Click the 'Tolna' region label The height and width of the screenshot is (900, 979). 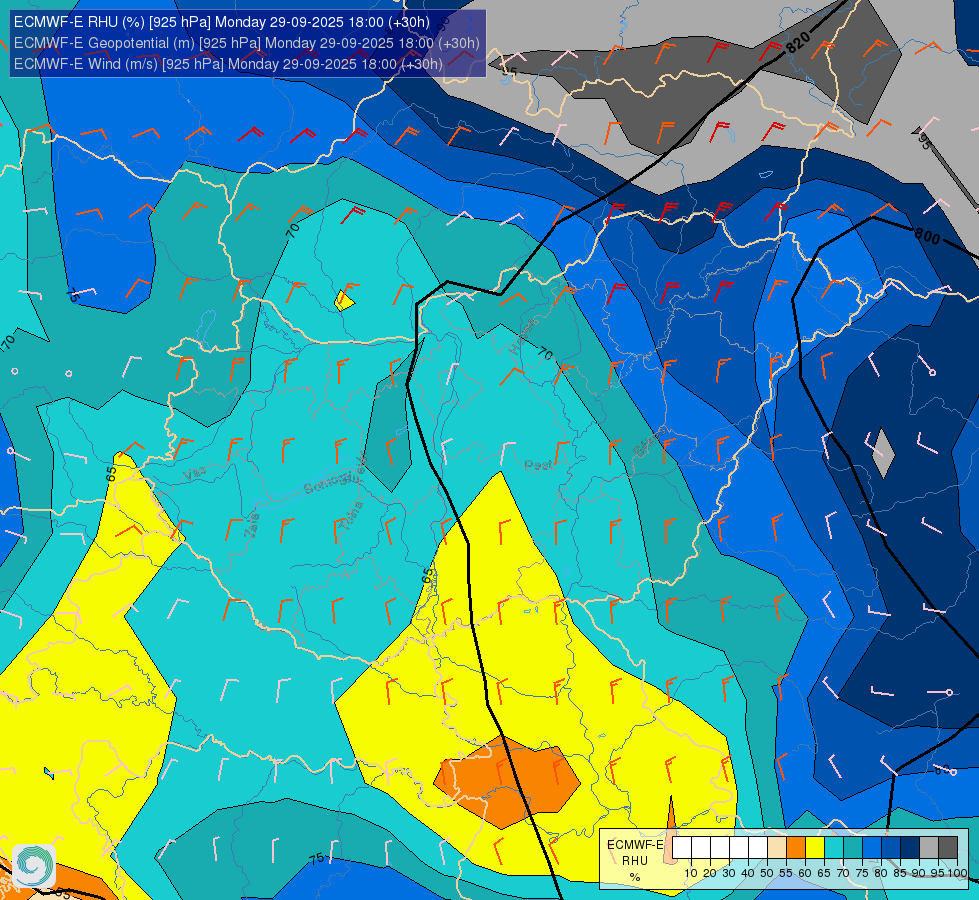(350, 517)
